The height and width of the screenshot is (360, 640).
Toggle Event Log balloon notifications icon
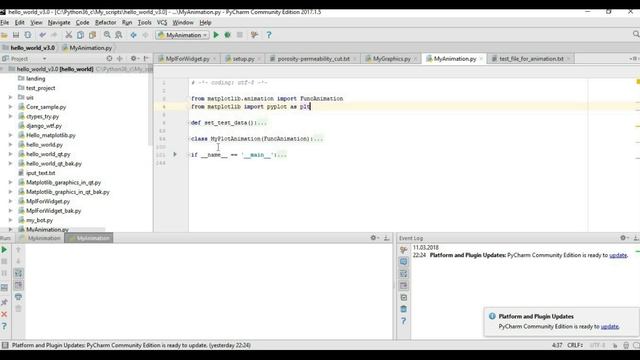pos(404,262)
